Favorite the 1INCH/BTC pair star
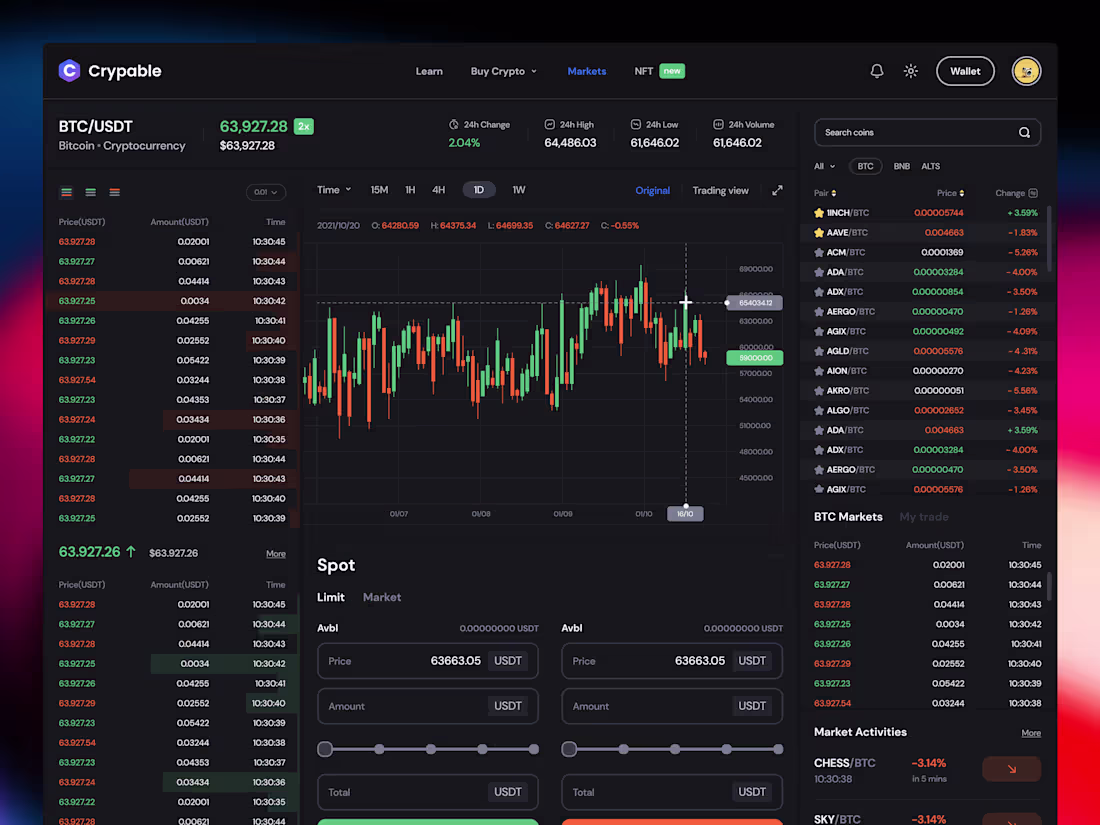This screenshot has height=825, width=1100. tap(819, 212)
